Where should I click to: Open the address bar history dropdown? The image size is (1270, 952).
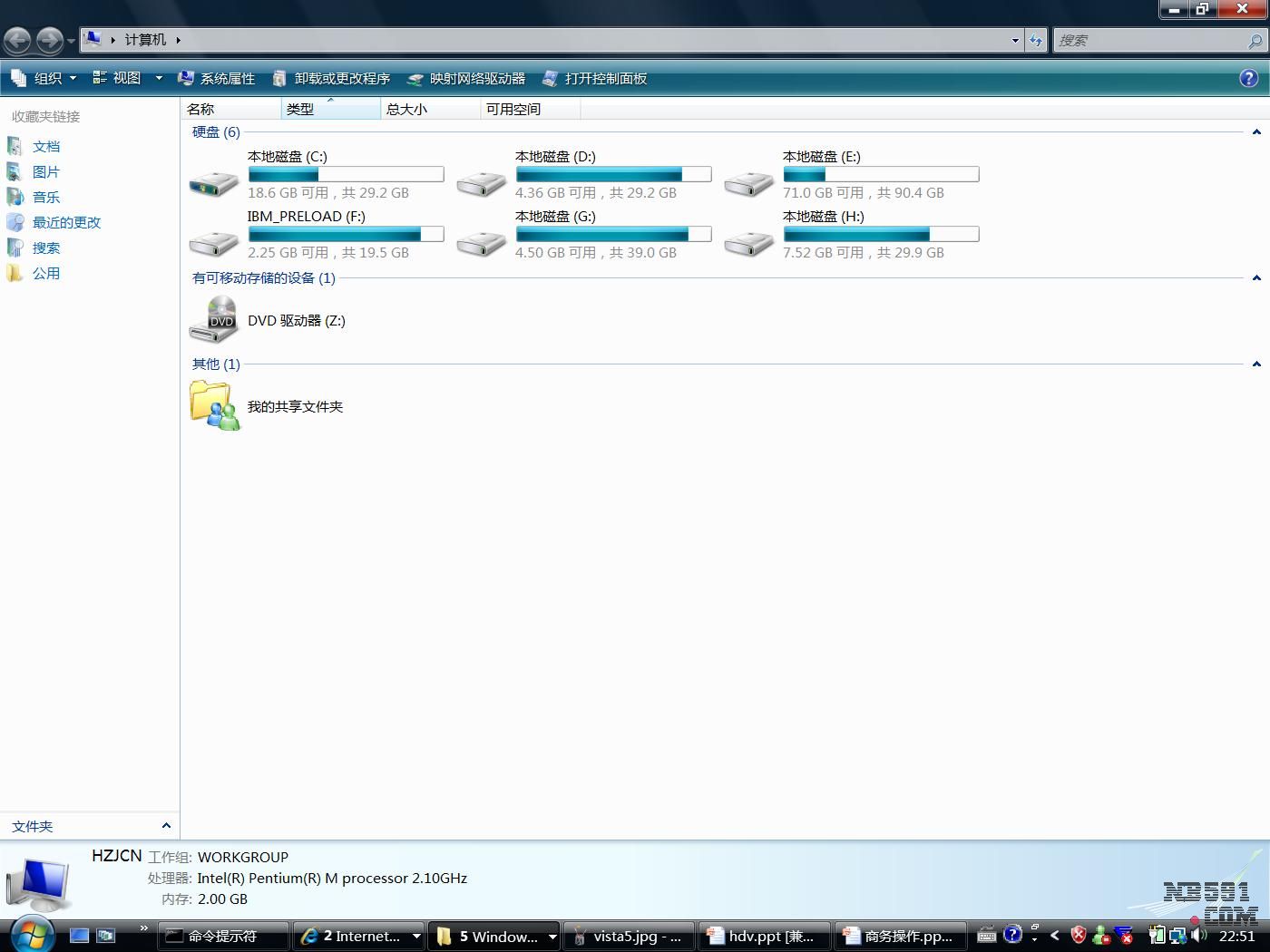coord(1015,40)
